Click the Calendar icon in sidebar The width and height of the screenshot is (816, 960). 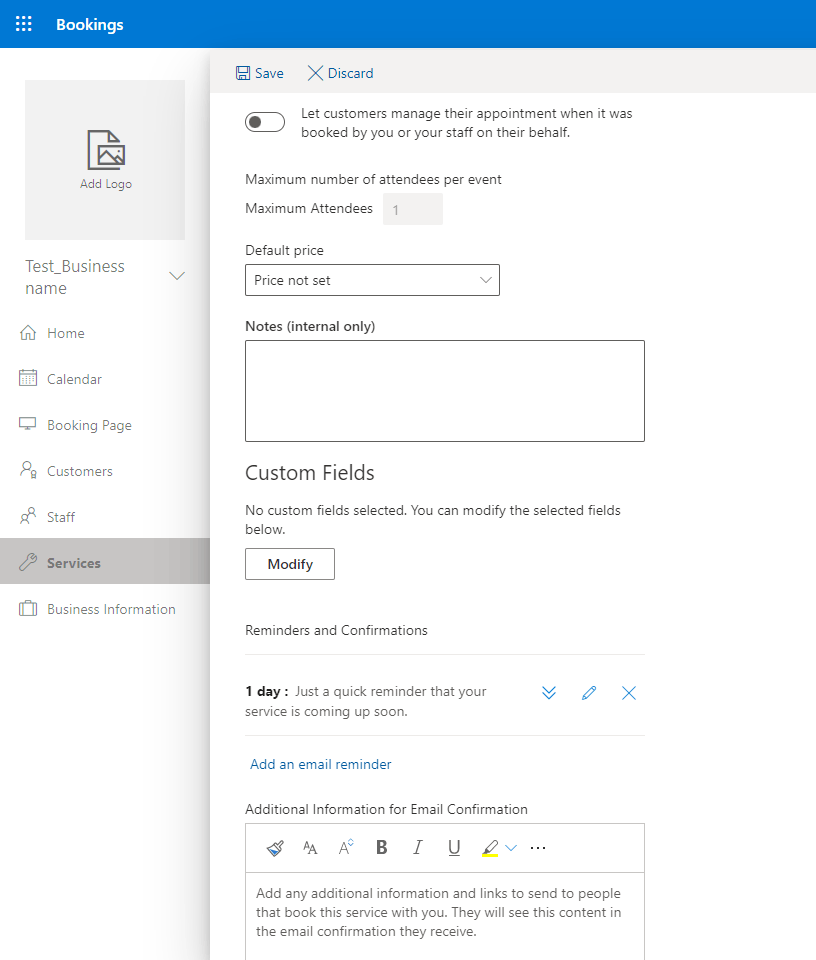(x=28, y=378)
